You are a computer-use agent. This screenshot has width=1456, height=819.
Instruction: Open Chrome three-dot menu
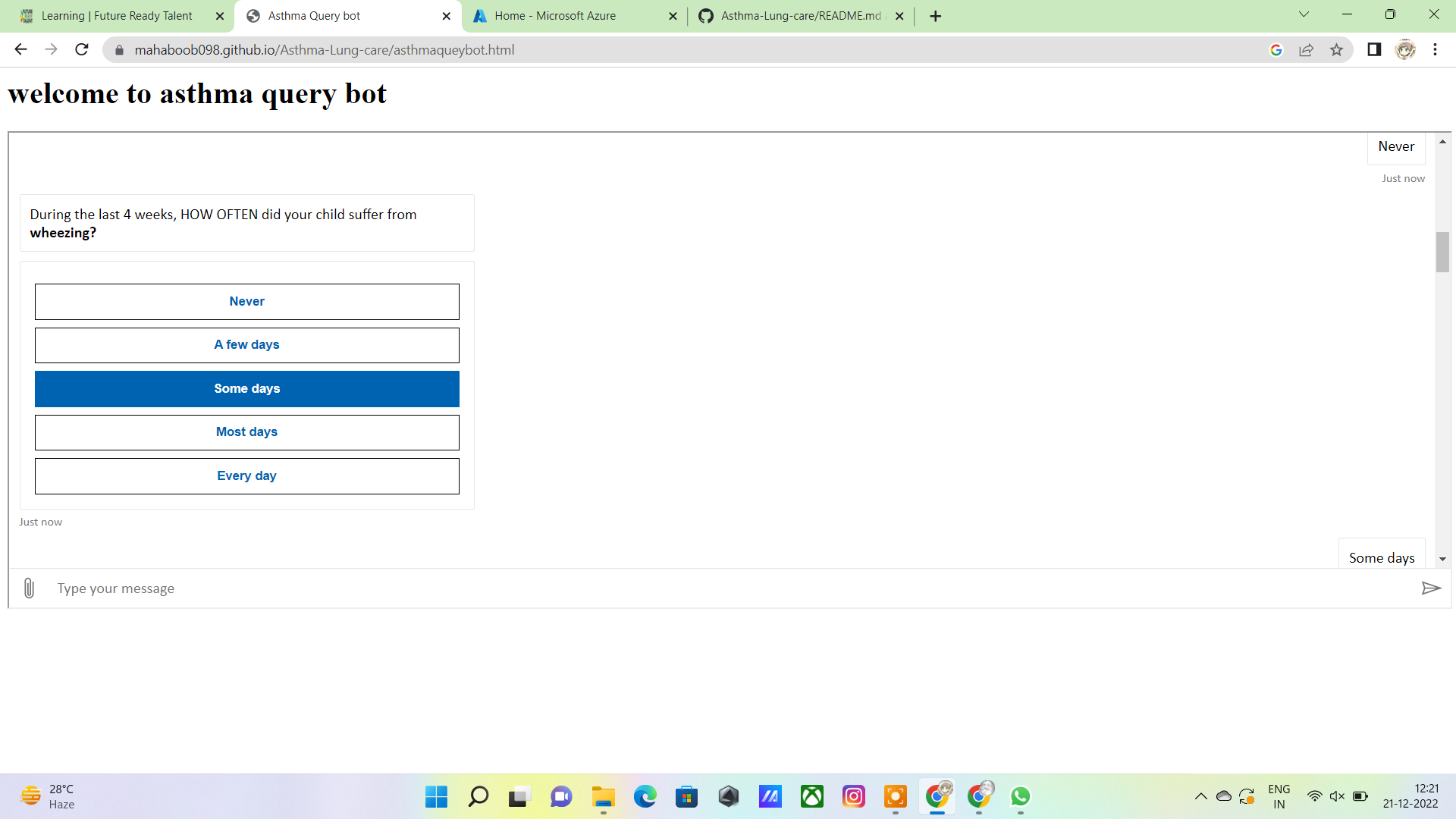pos(1435,50)
